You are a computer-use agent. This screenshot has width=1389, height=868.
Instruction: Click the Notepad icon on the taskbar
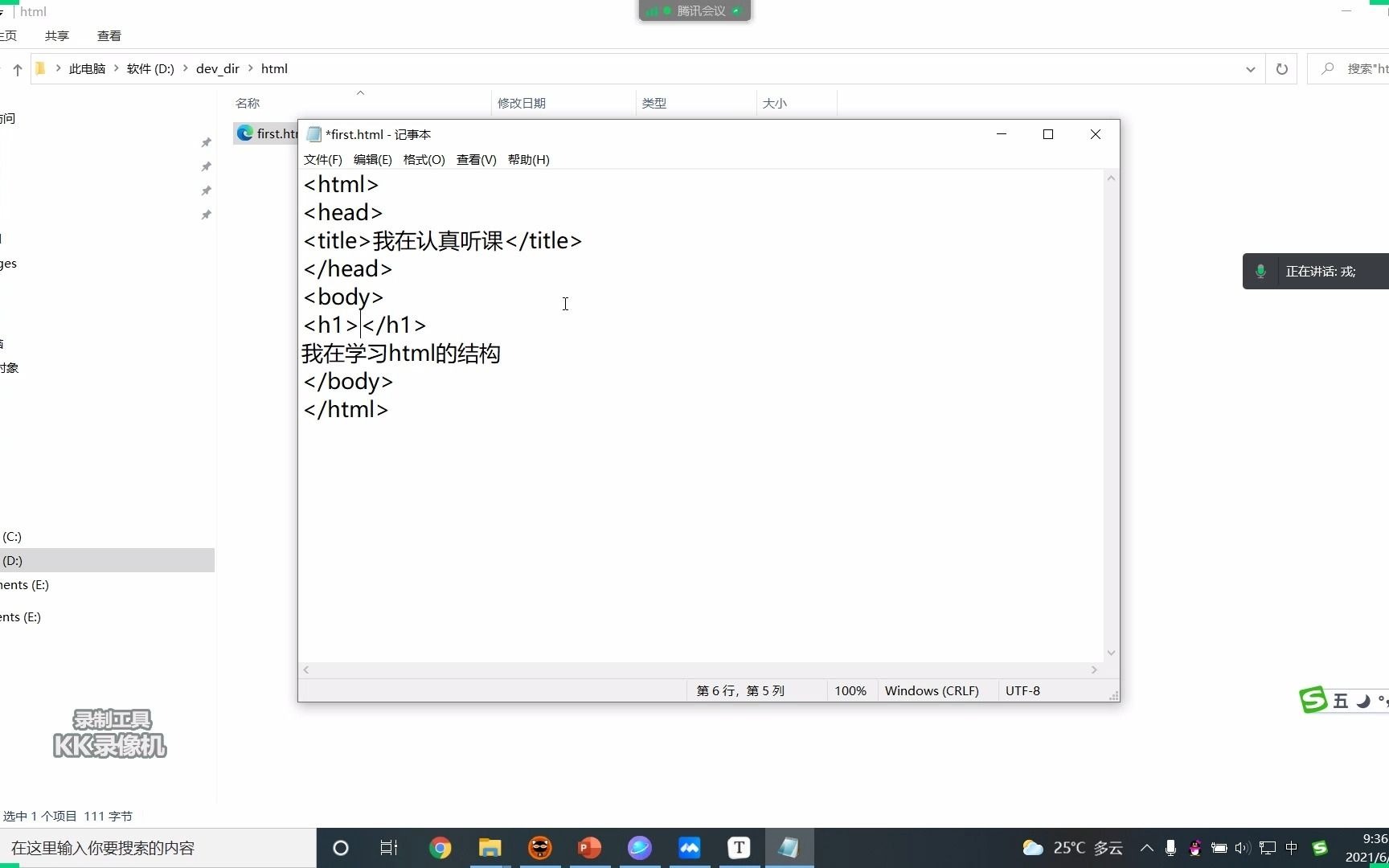(789, 848)
